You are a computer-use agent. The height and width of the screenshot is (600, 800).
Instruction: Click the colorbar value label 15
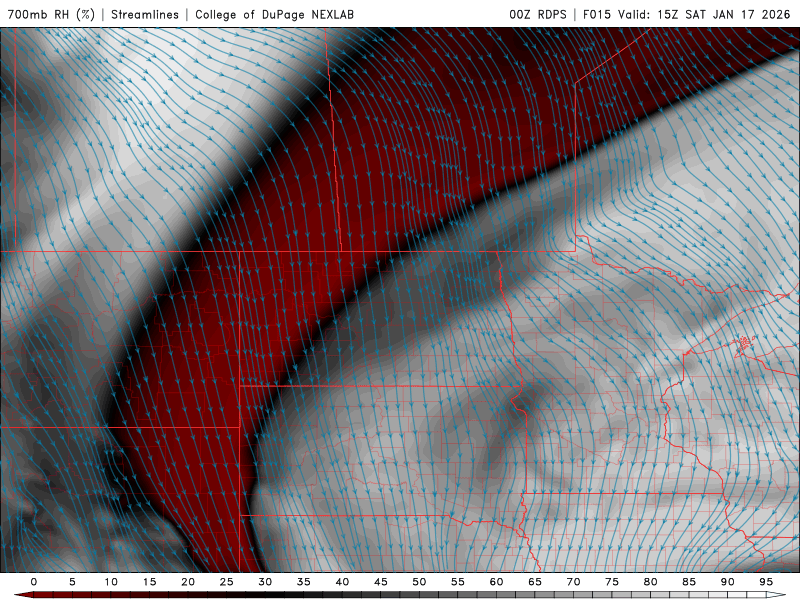(149, 582)
